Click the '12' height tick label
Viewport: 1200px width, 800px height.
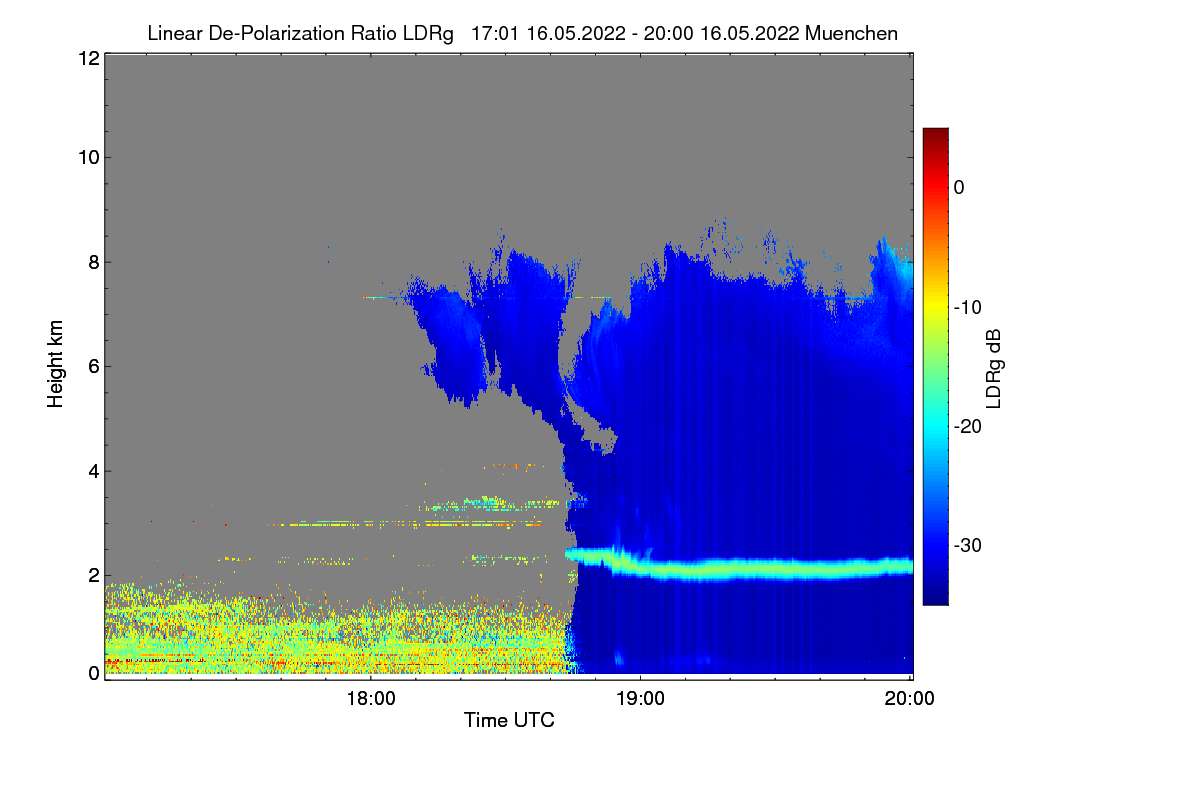pyautogui.click(x=87, y=59)
